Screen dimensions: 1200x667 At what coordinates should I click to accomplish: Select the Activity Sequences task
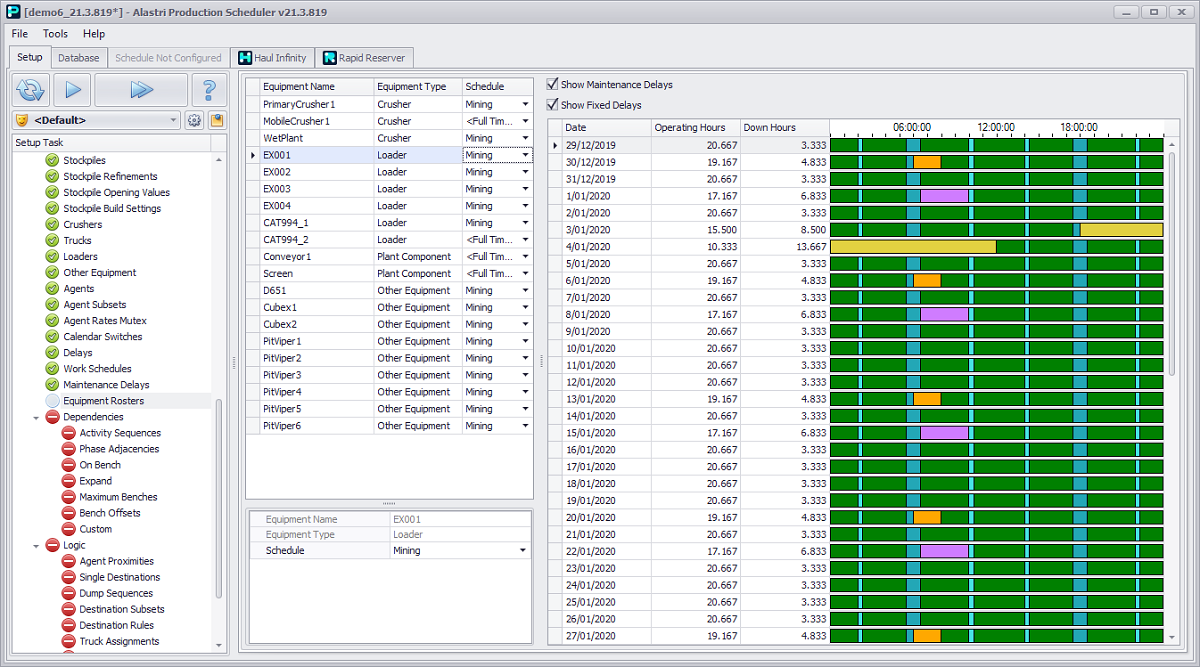120,433
